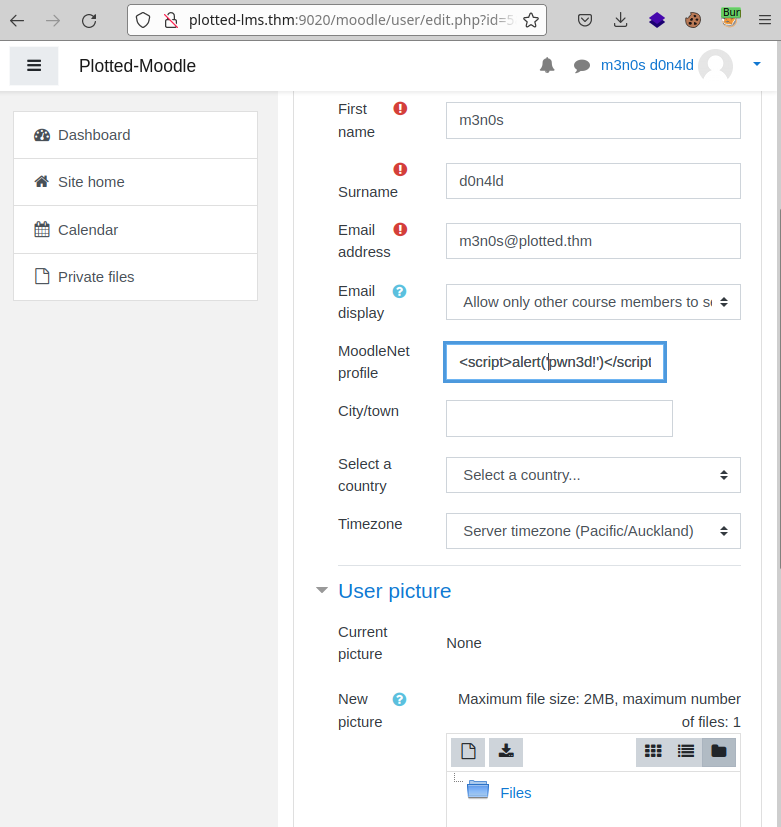Click the First name required icon

pyautogui.click(x=400, y=109)
